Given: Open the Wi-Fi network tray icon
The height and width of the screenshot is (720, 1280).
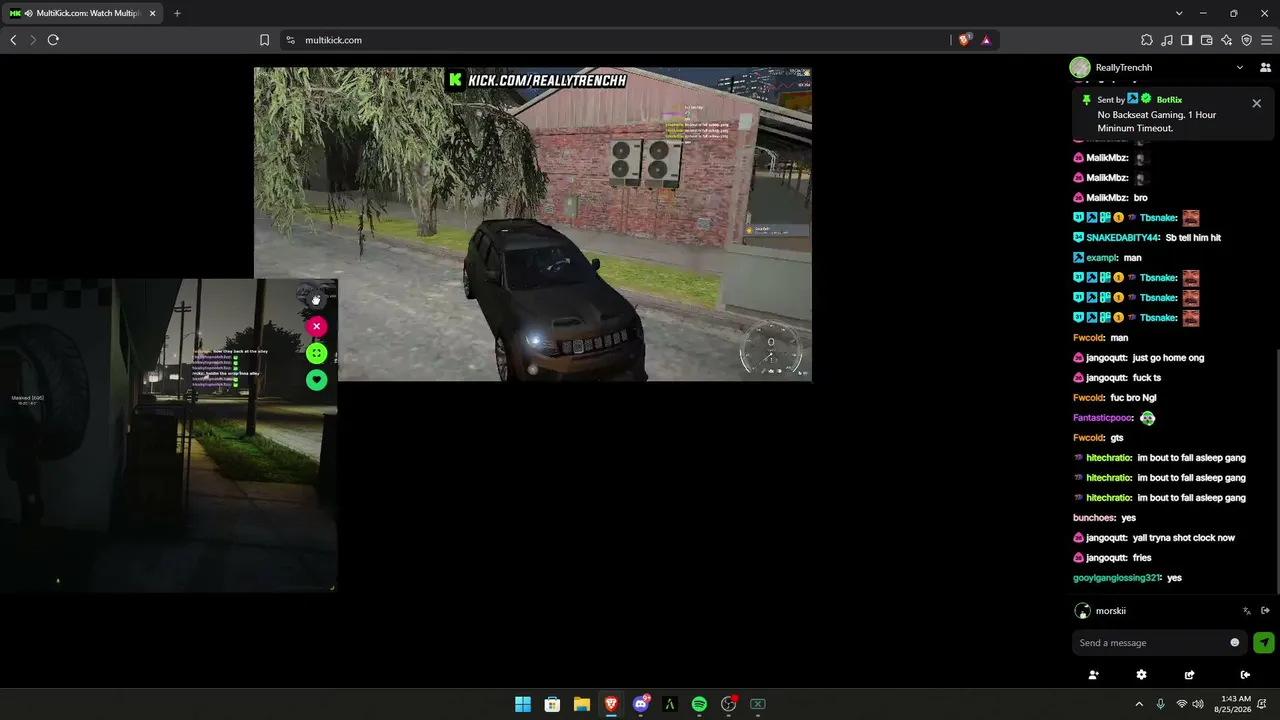Looking at the screenshot, I should (1182, 704).
